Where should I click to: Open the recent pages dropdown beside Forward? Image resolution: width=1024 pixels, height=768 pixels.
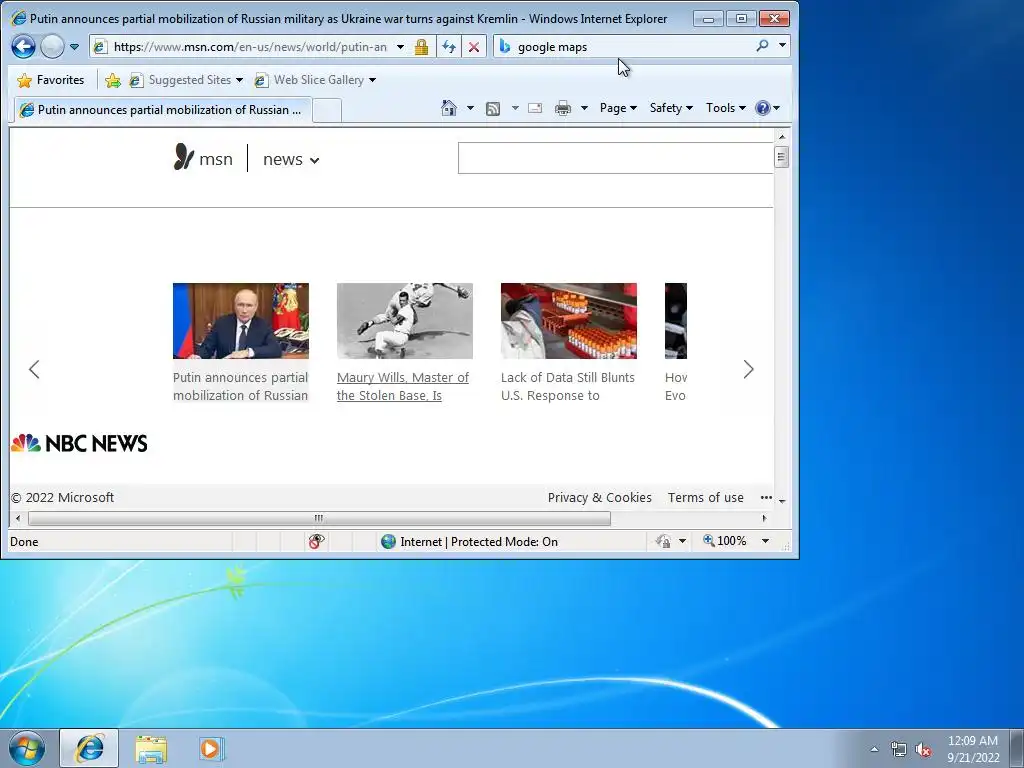pos(74,46)
